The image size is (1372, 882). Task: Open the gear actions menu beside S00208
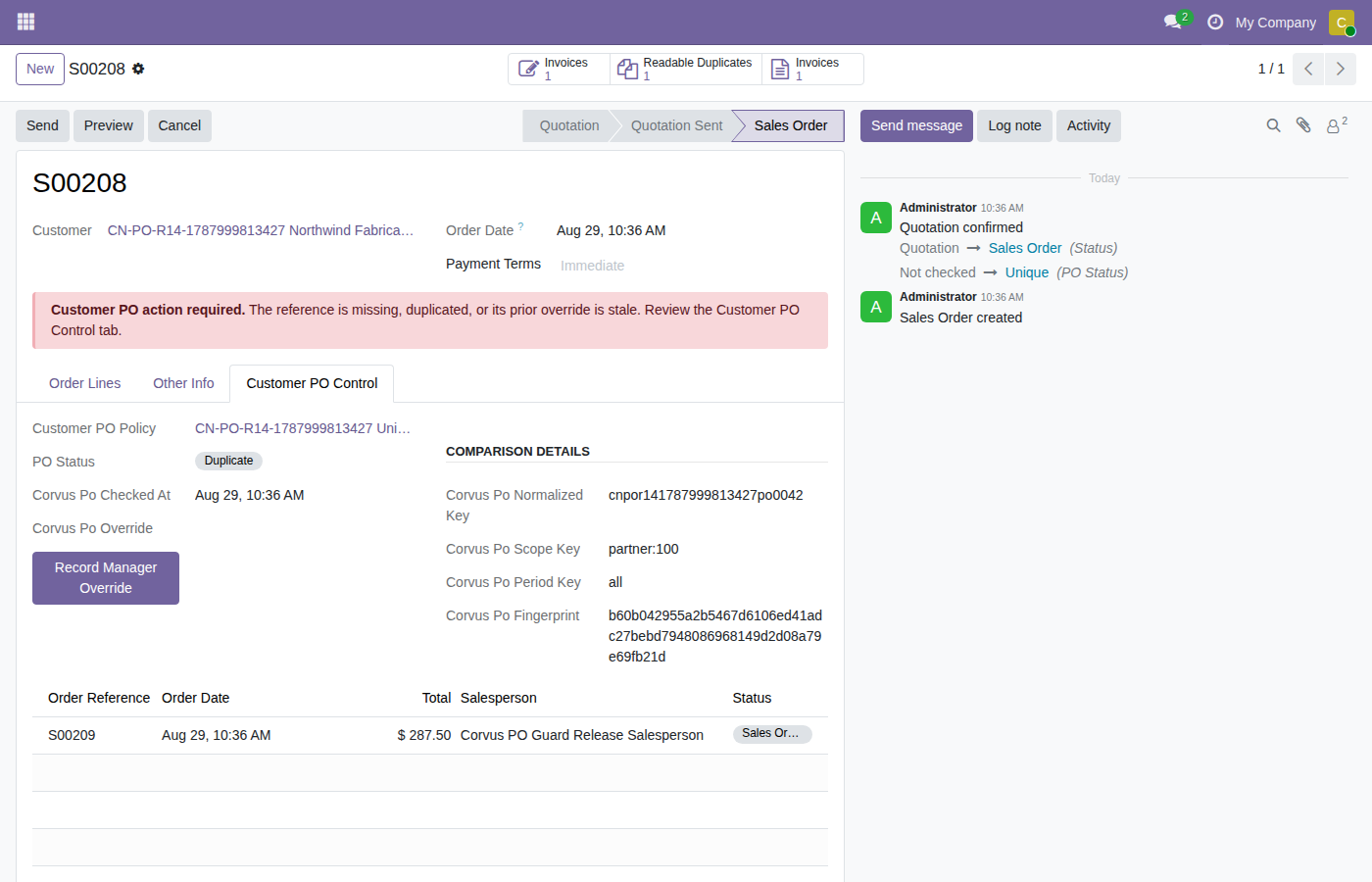(x=138, y=69)
